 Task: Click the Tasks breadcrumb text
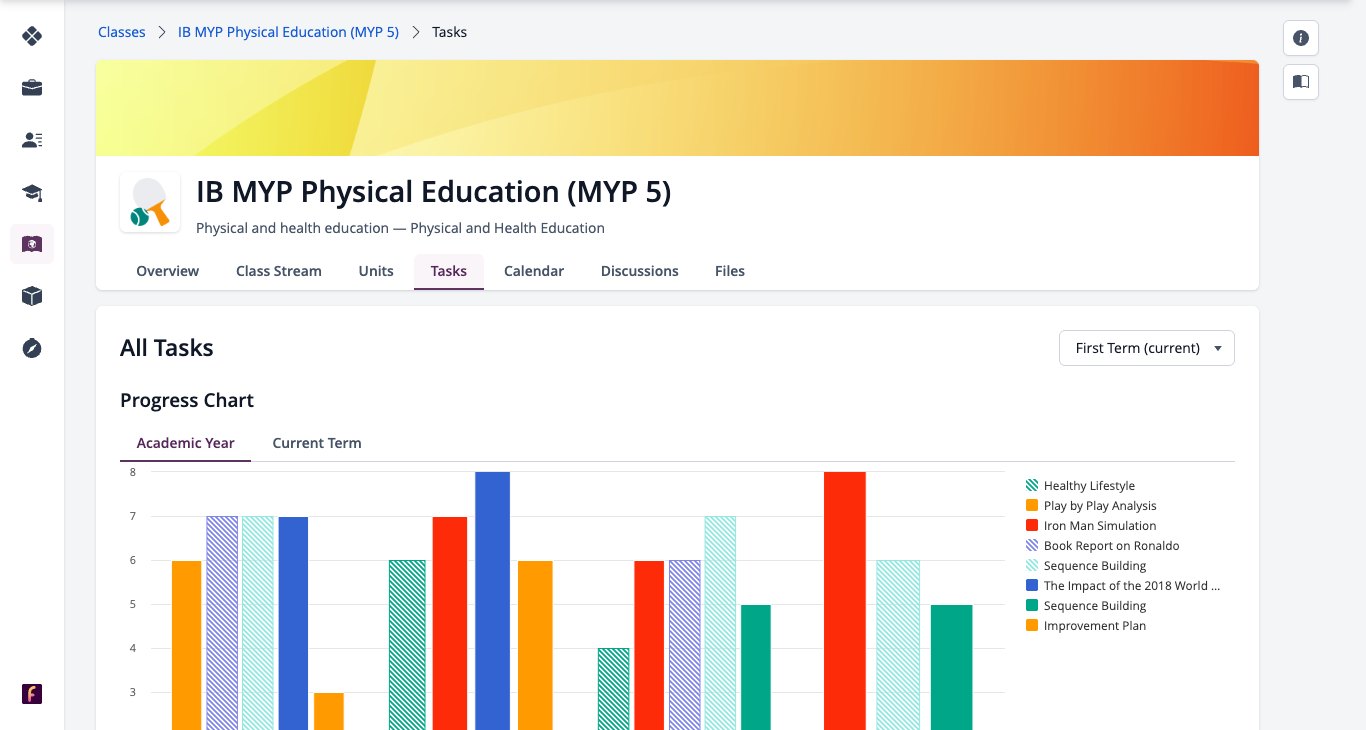(449, 32)
